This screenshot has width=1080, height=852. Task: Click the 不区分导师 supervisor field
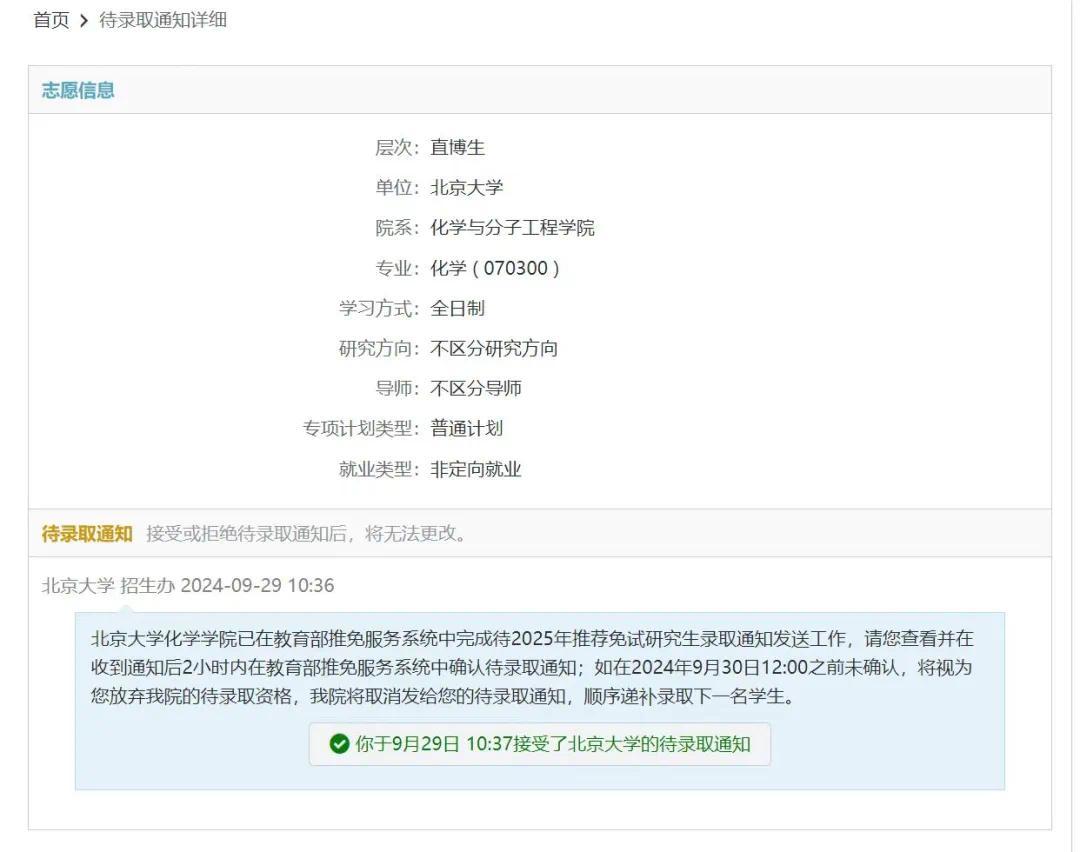(478, 387)
